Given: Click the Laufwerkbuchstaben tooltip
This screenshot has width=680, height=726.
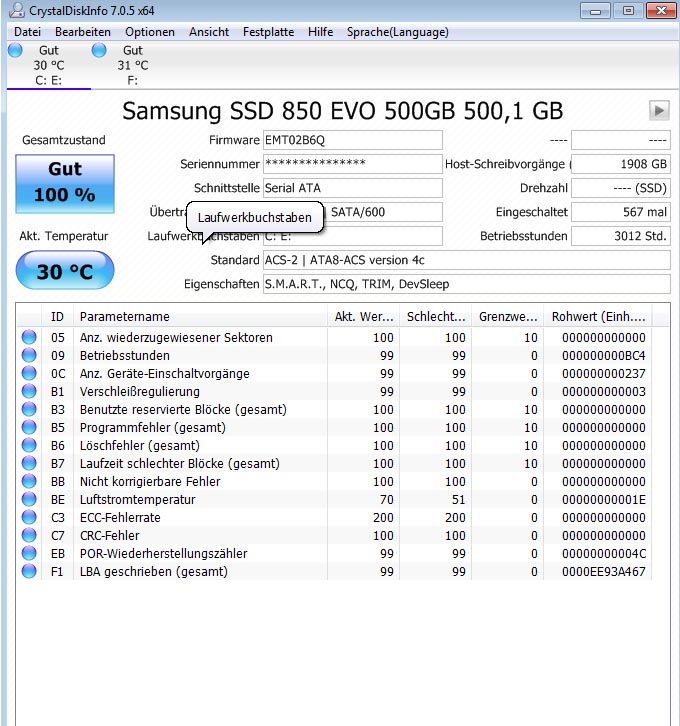Looking at the screenshot, I should point(255,217).
